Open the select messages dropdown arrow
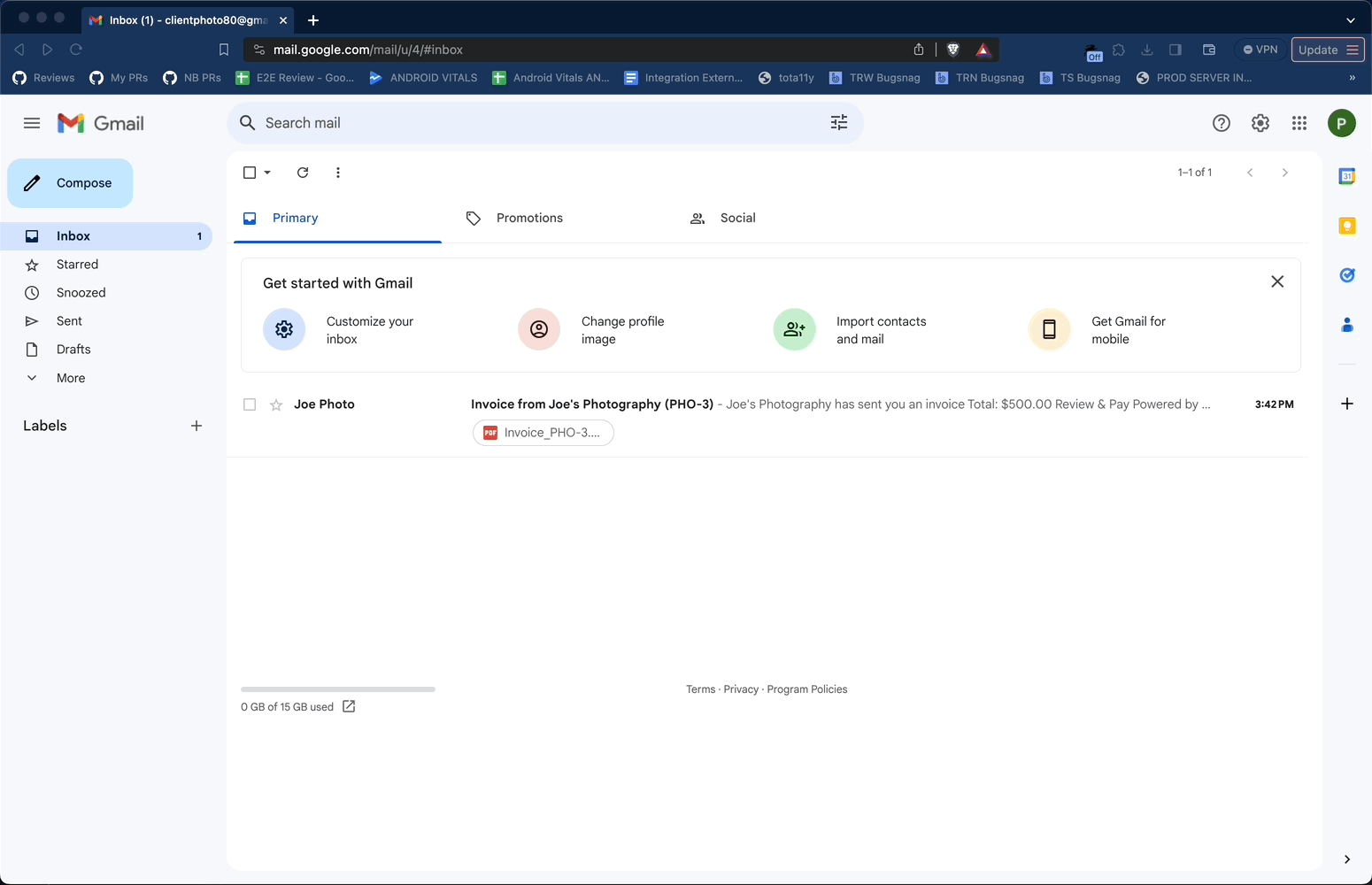This screenshot has height=885, width=1372. point(266,173)
